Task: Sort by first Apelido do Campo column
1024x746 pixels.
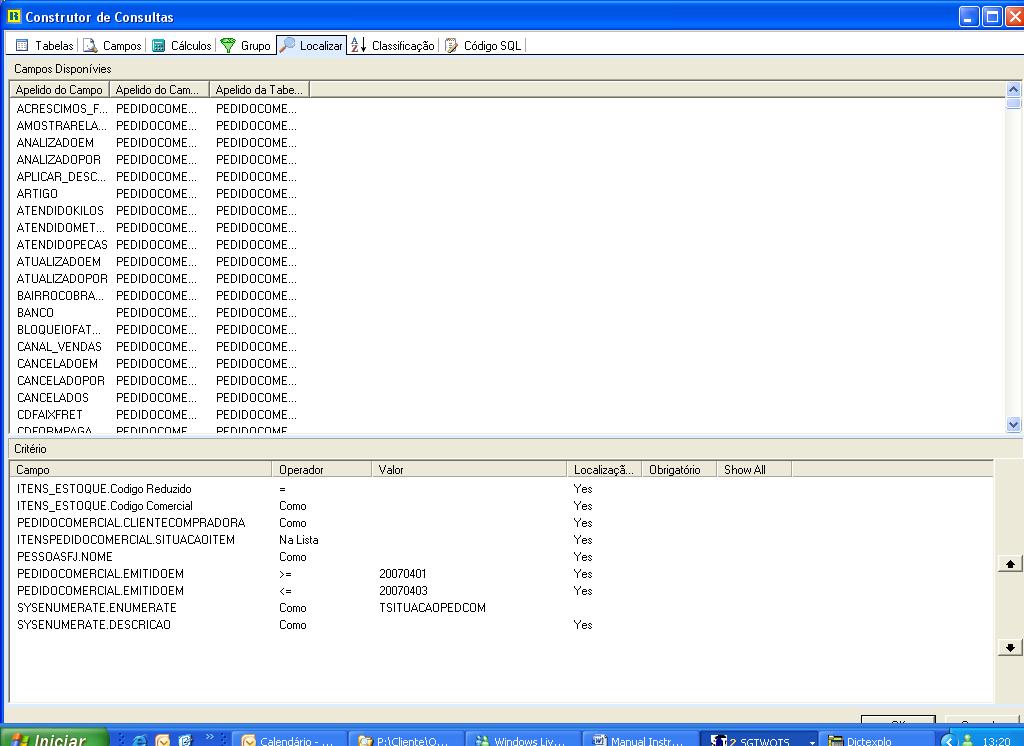Action: (x=59, y=90)
